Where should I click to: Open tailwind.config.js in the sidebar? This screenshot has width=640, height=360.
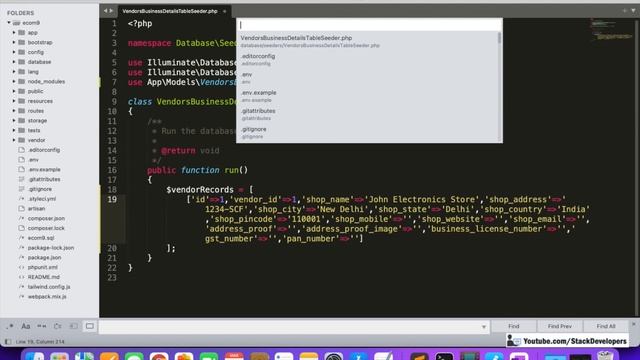tap(49, 287)
